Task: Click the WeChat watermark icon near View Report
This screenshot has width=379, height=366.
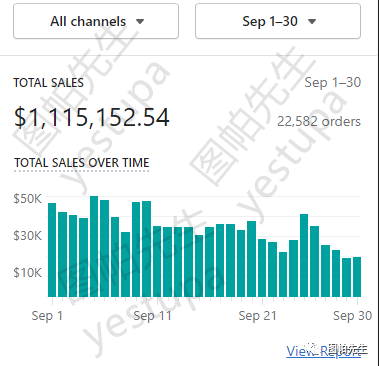Action: (x=312, y=348)
